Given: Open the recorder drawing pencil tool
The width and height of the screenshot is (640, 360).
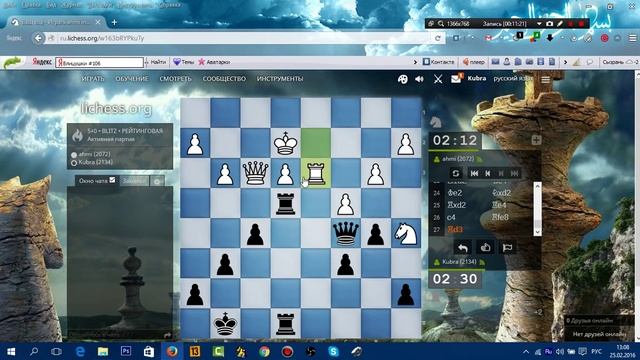Looking at the screenshot, I should pos(560,24).
